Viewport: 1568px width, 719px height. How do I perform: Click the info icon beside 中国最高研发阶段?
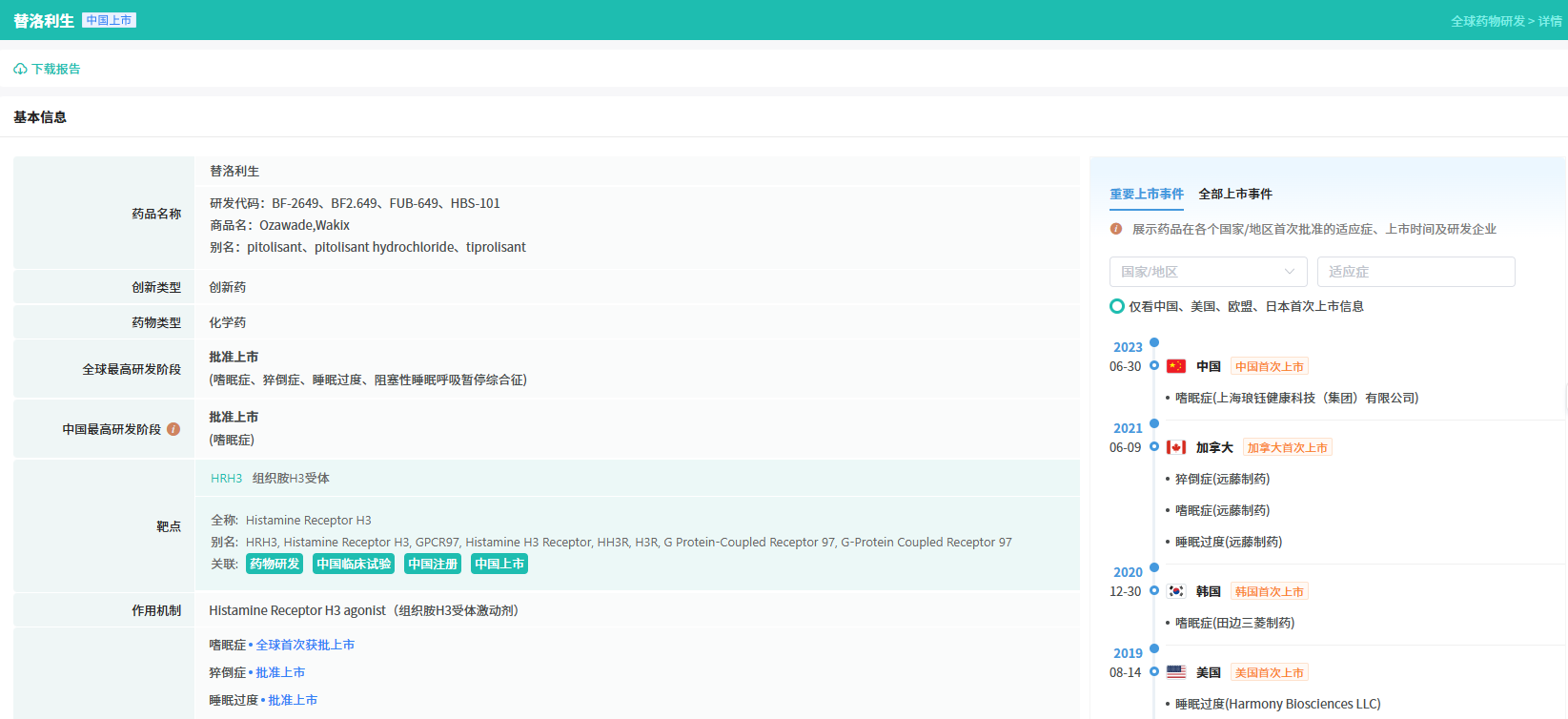(173, 429)
